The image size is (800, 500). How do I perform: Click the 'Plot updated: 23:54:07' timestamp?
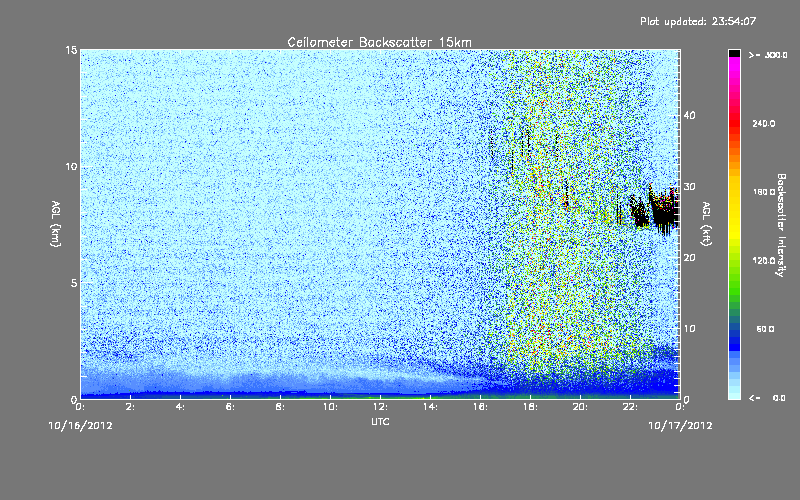698,21
